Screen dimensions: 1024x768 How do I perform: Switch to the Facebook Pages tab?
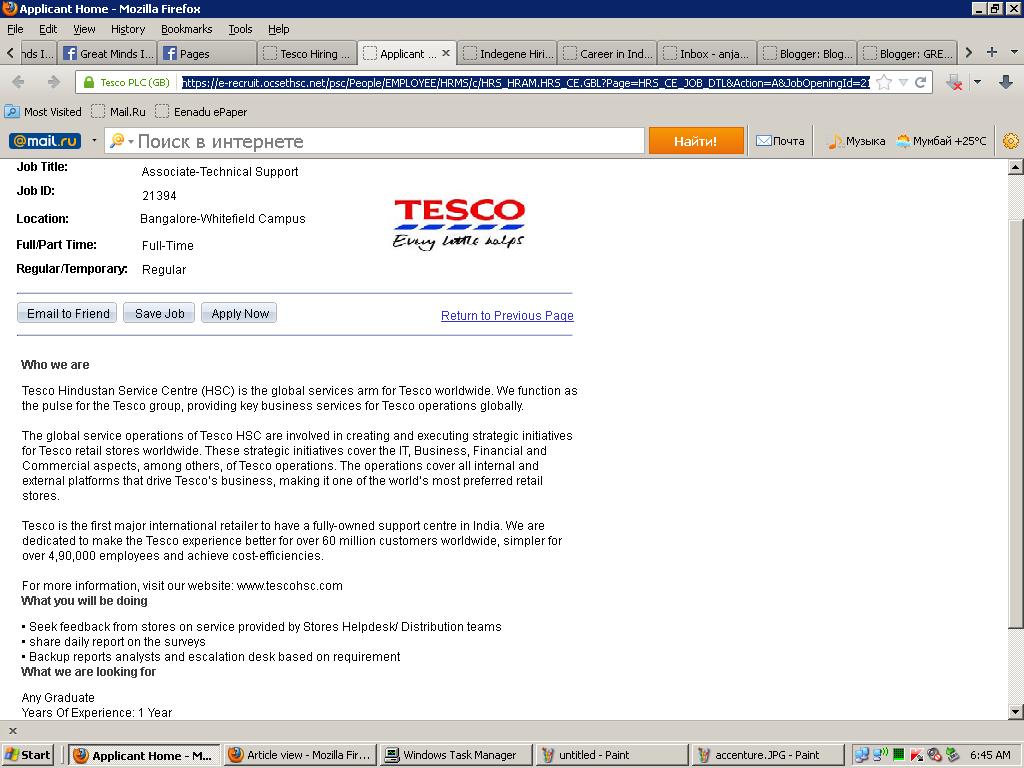click(207, 54)
